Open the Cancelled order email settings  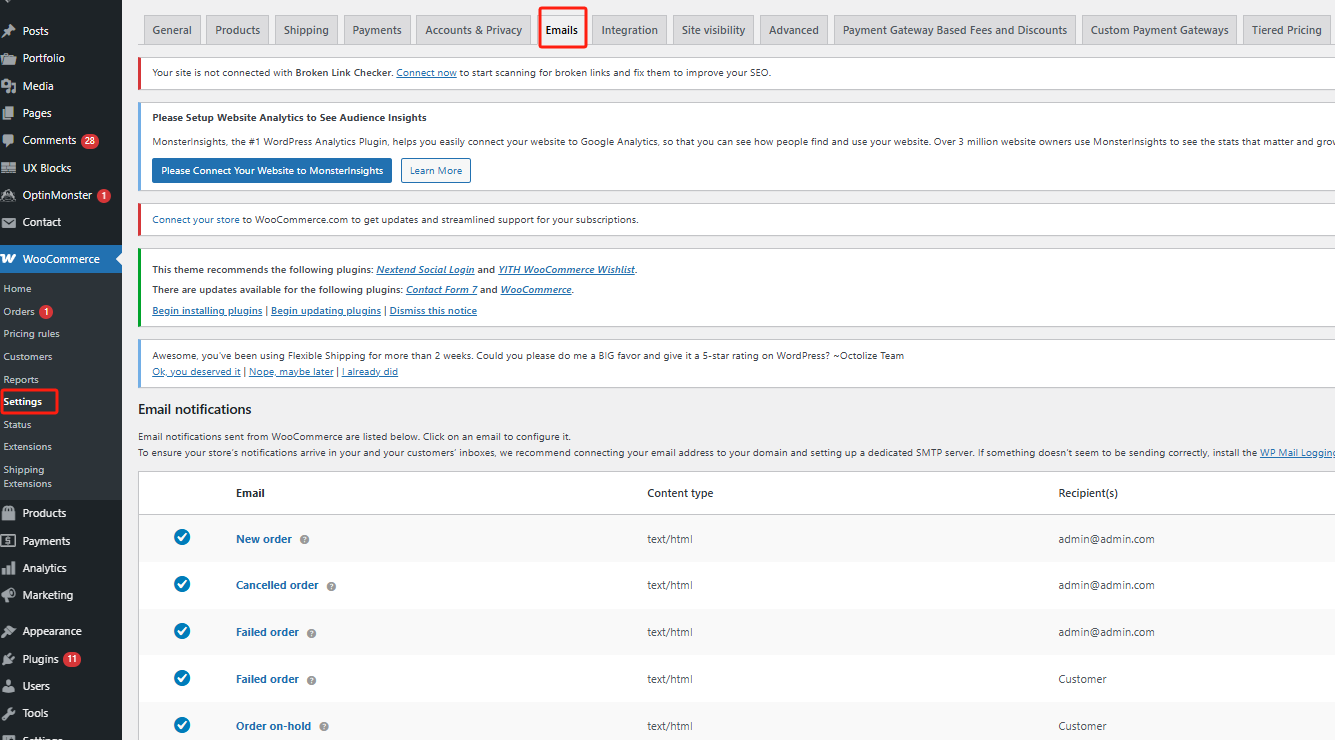pos(277,585)
